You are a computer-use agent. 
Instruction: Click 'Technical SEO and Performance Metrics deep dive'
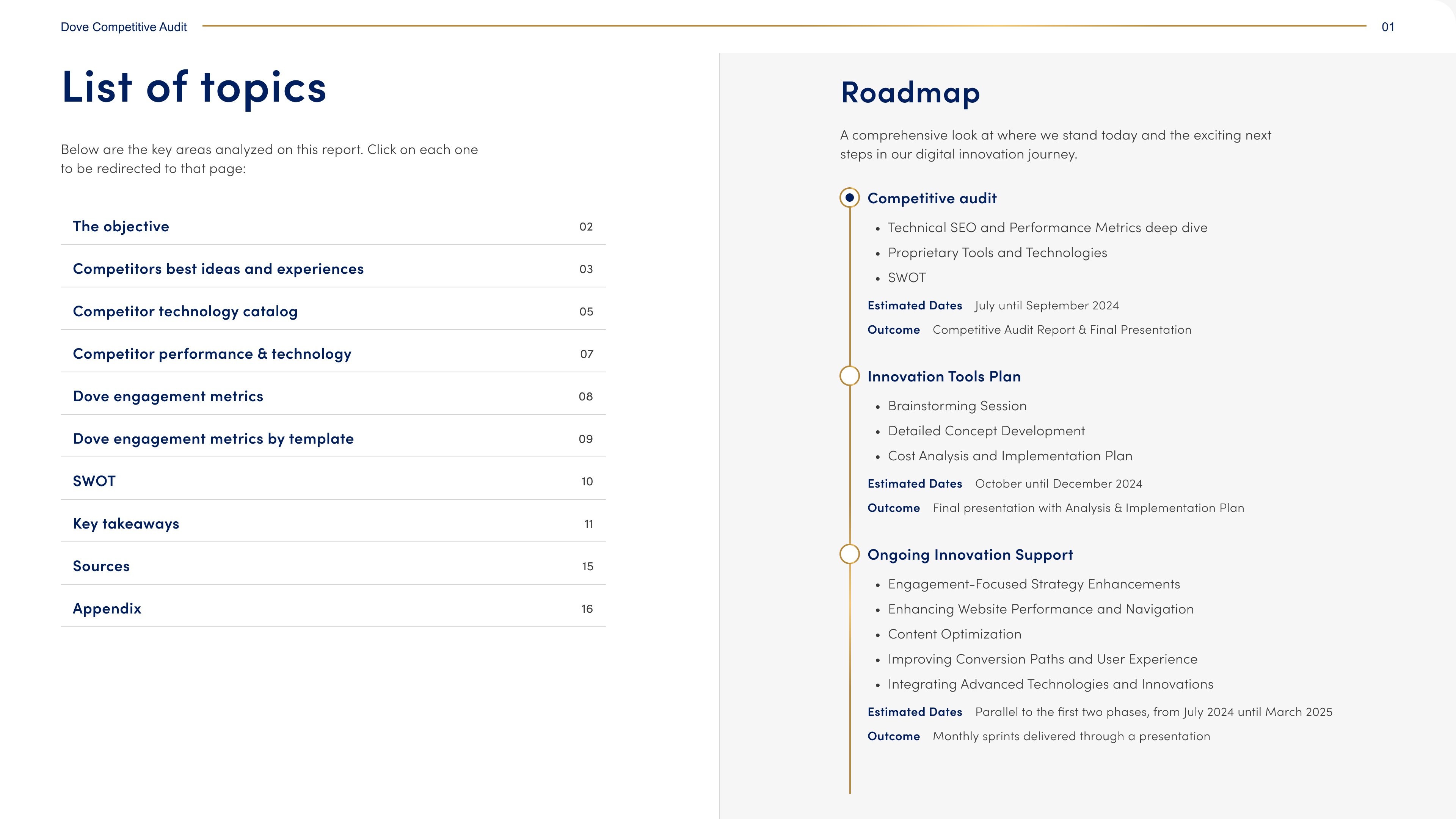point(1047,227)
